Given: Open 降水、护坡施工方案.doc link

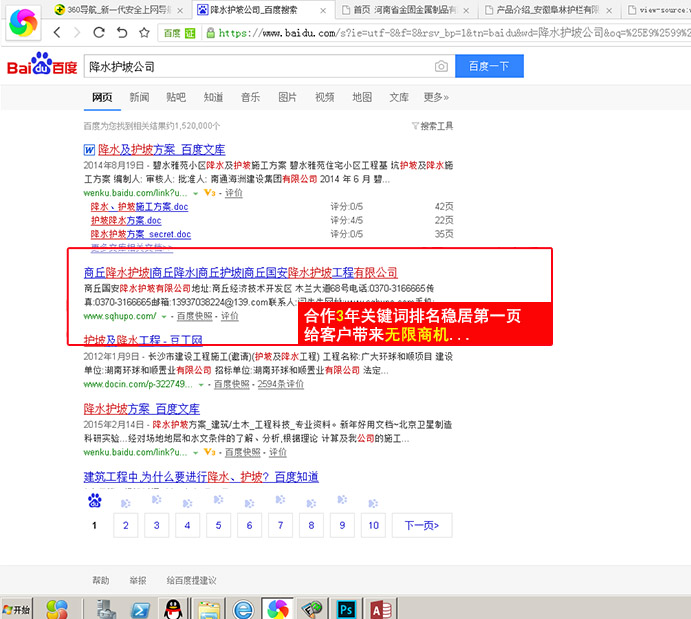Looking at the screenshot, I should [139, 207].
